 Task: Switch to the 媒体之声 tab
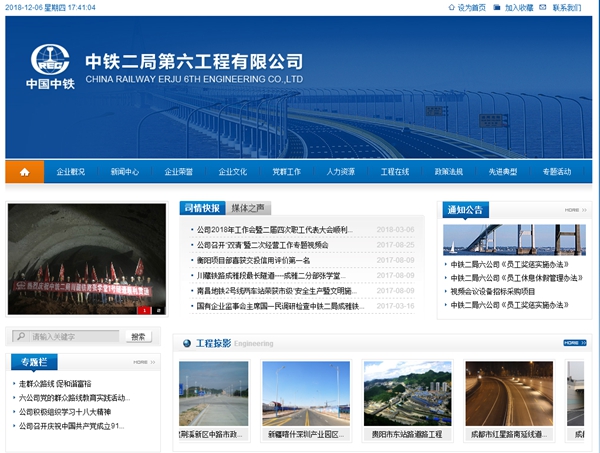coord(248,208)
